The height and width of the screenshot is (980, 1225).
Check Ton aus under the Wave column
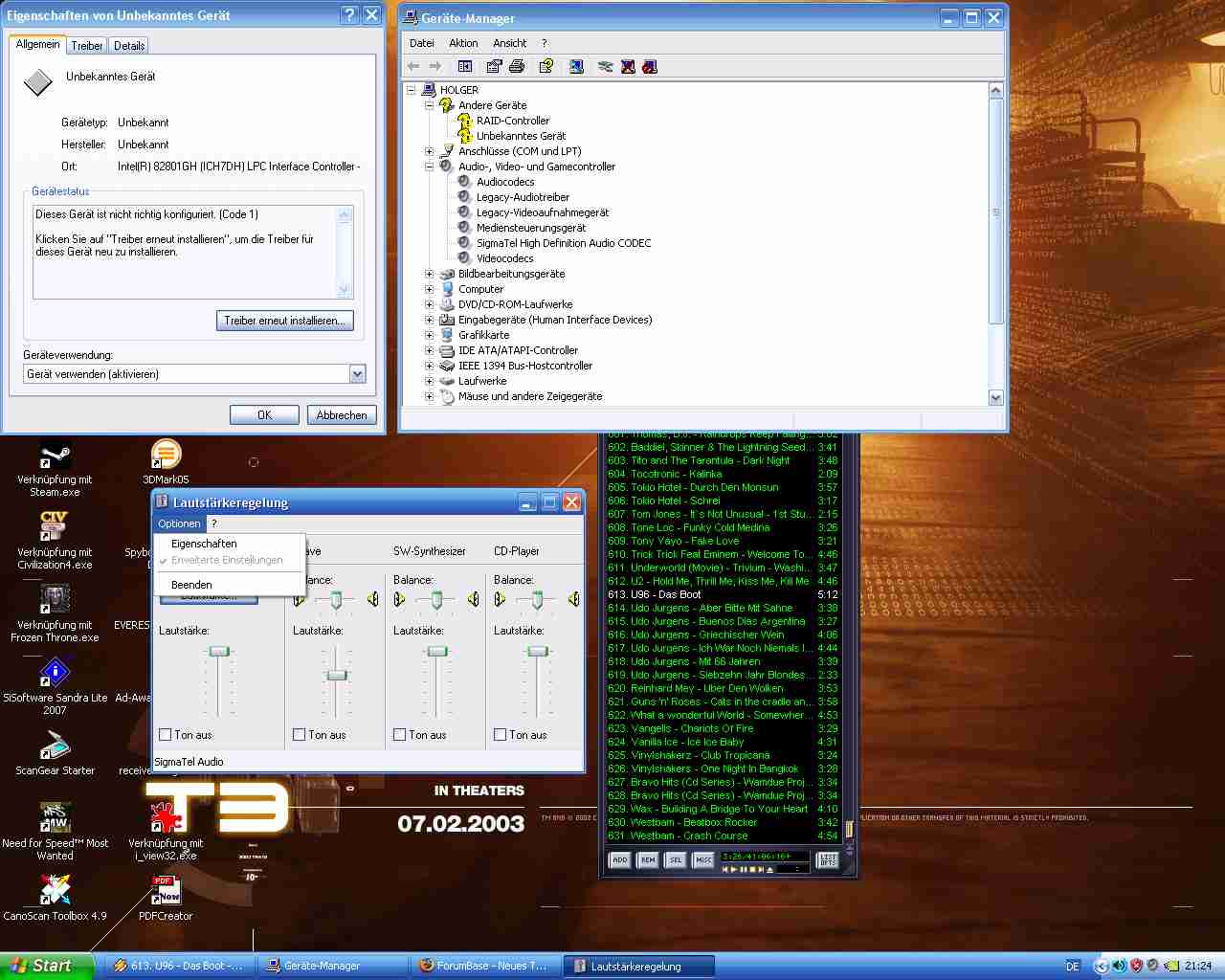coord(300,735)
